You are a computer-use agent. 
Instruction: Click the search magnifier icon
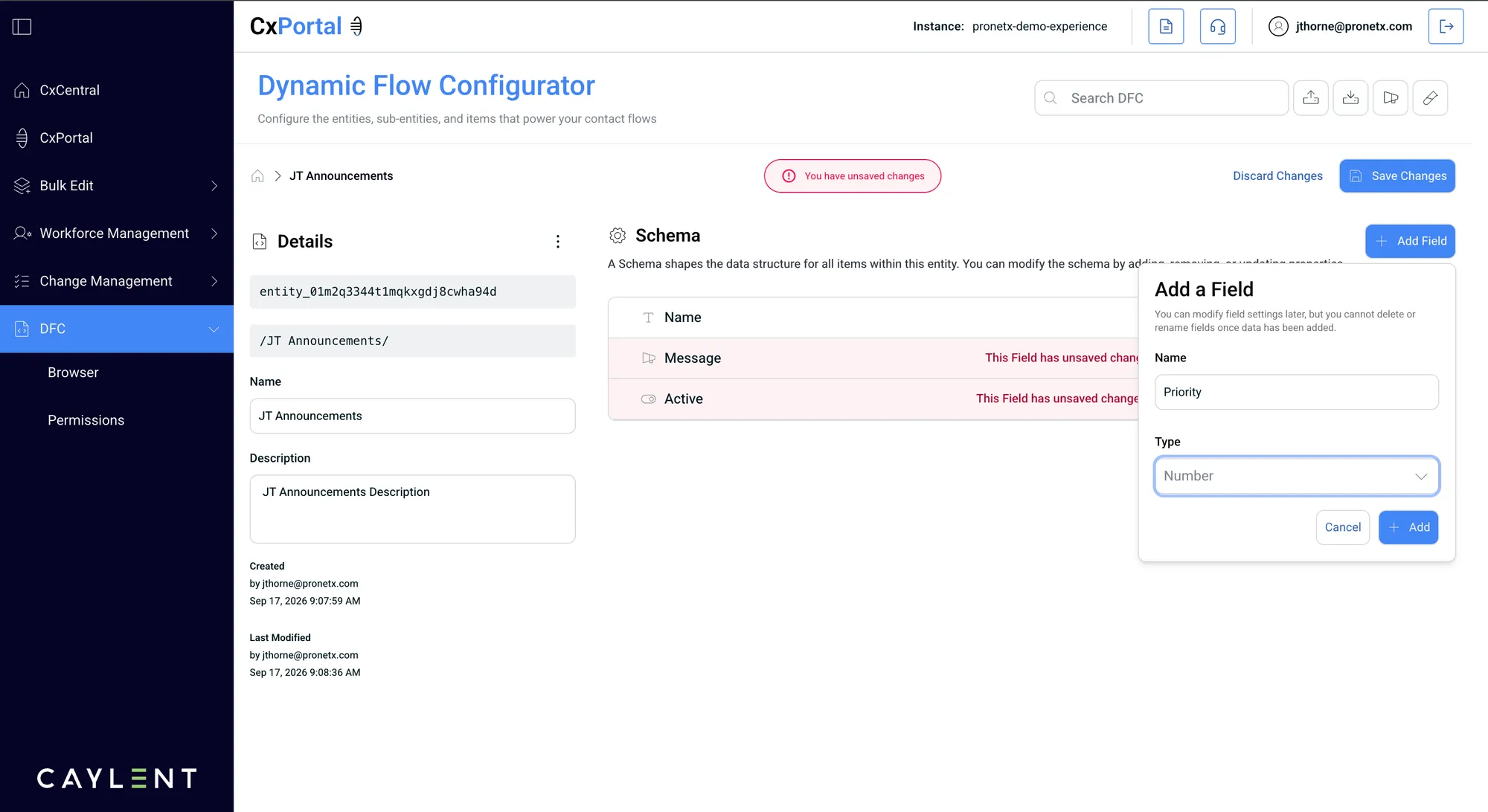(1051, 98)
